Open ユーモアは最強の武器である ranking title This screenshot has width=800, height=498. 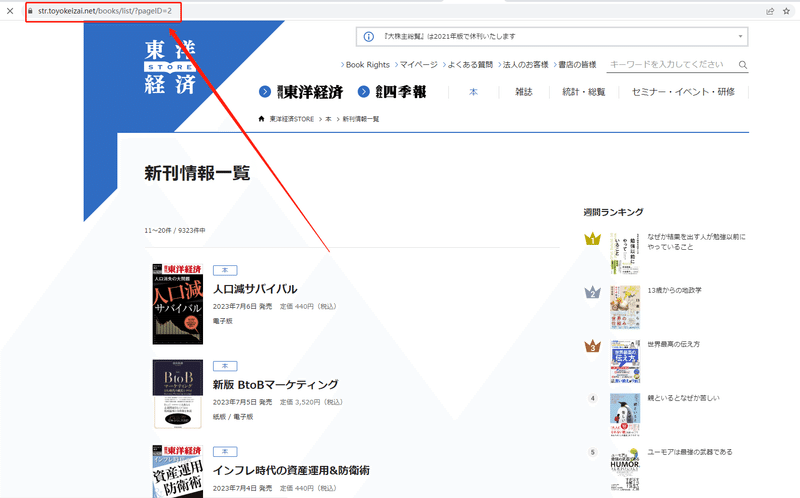pos(690,452)
